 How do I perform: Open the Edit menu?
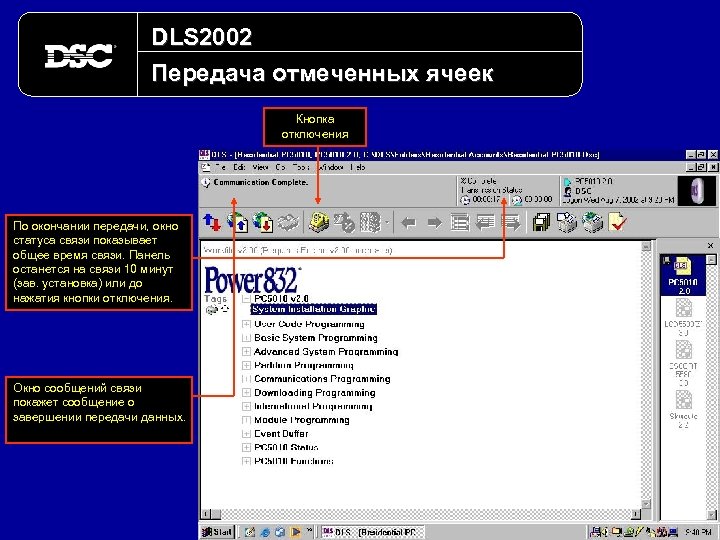click(x=239, y=167)
